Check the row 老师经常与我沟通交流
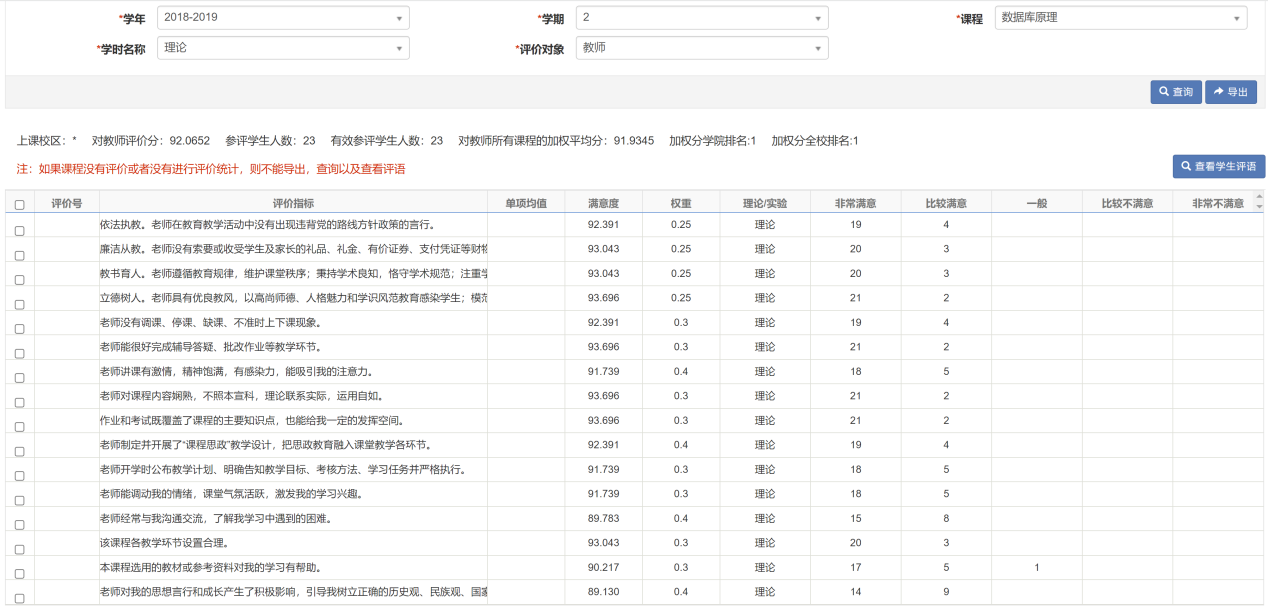Screen dimensions: 1268x610 [19, 524]
